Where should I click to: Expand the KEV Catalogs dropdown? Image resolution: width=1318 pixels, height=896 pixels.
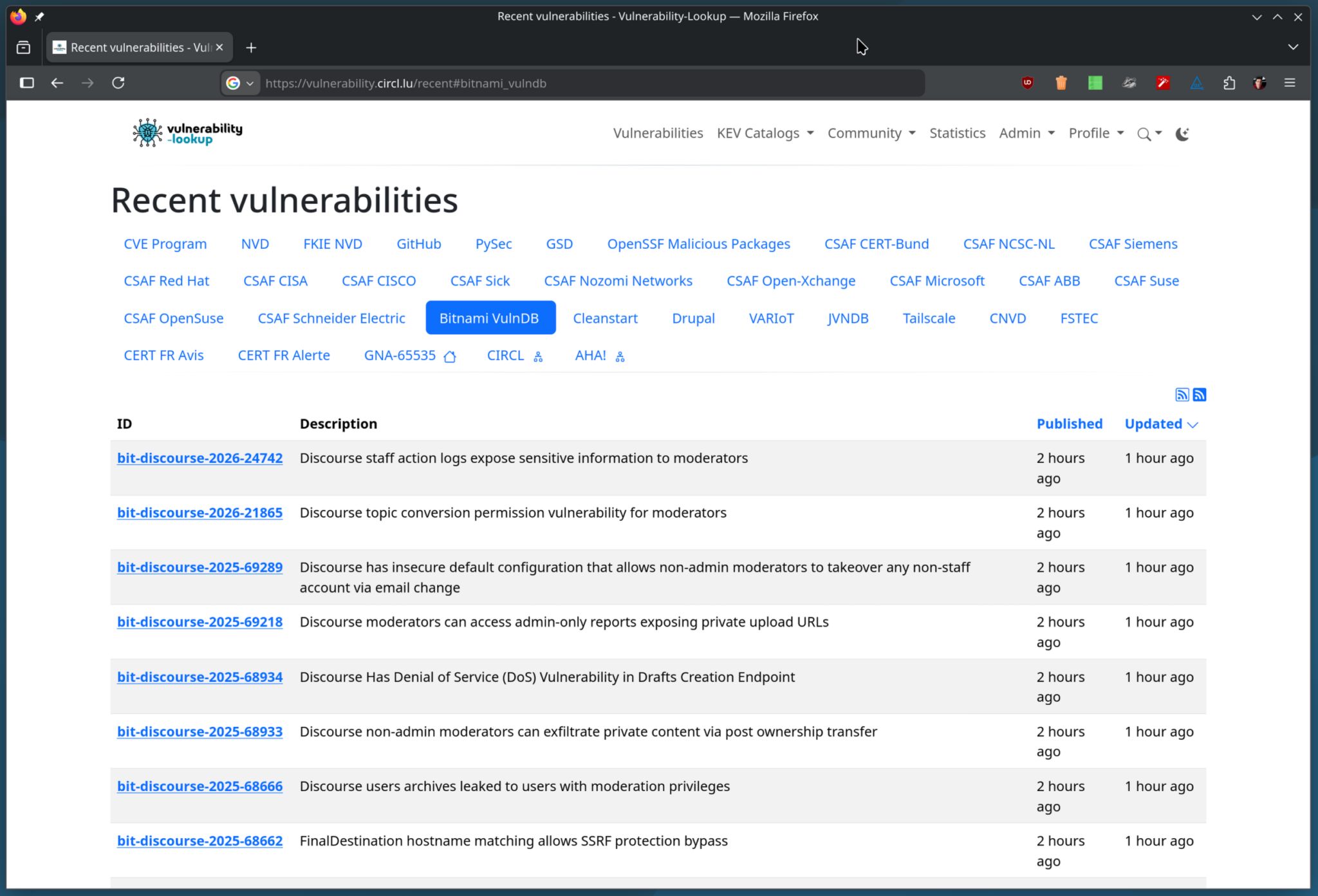(x=765, y=133)
